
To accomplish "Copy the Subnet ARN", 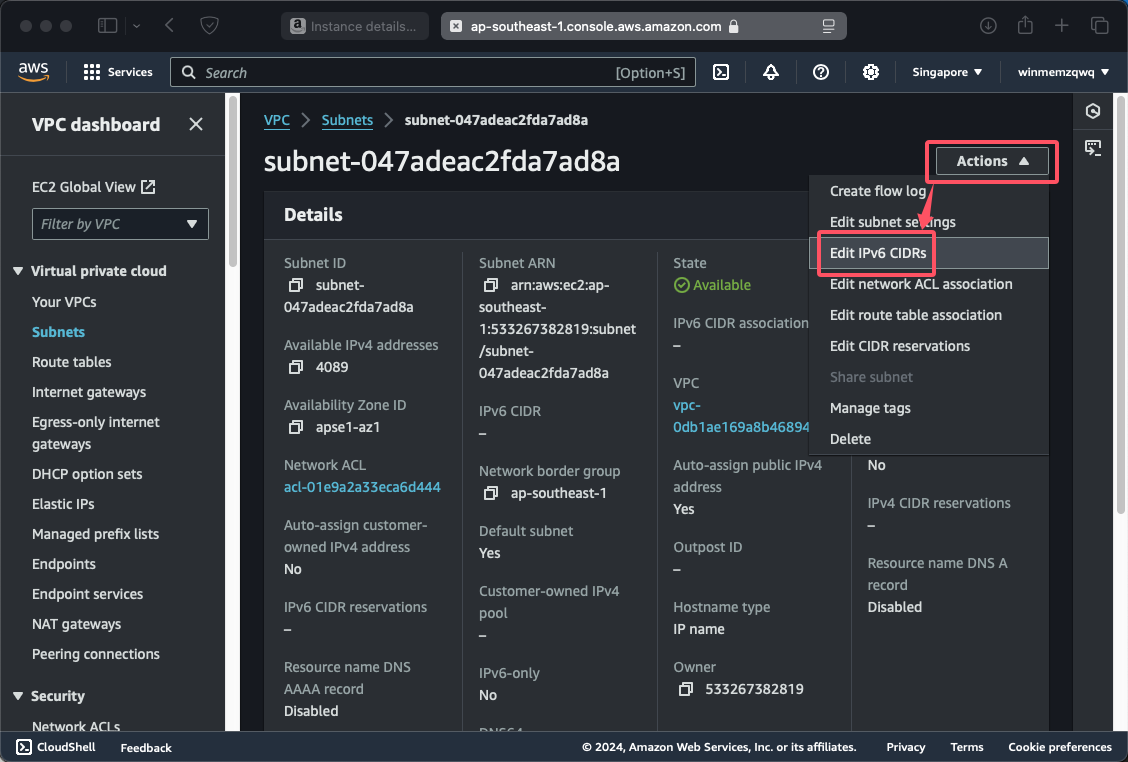I will [x=491, y=286].
